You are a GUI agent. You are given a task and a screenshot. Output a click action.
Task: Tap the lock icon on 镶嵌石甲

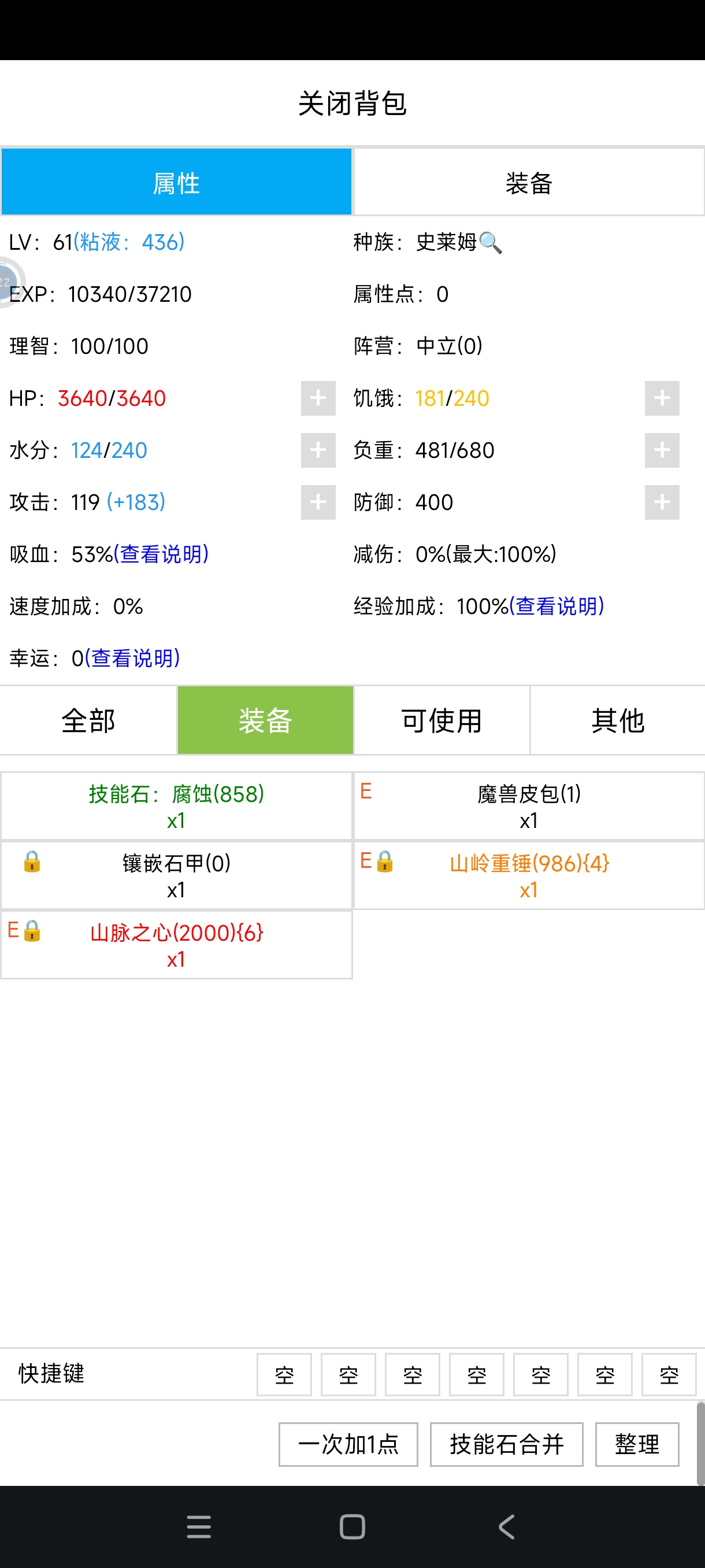(32, 862)
